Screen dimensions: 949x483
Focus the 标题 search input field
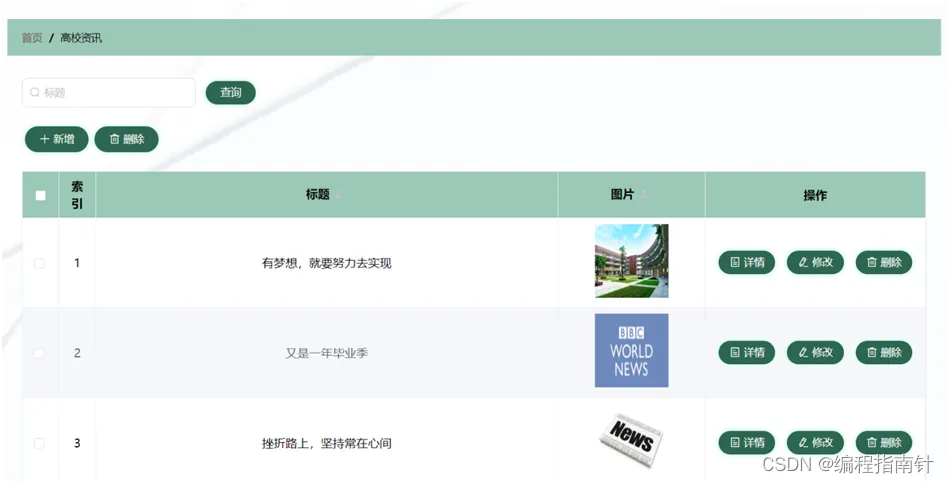point(109,93)
